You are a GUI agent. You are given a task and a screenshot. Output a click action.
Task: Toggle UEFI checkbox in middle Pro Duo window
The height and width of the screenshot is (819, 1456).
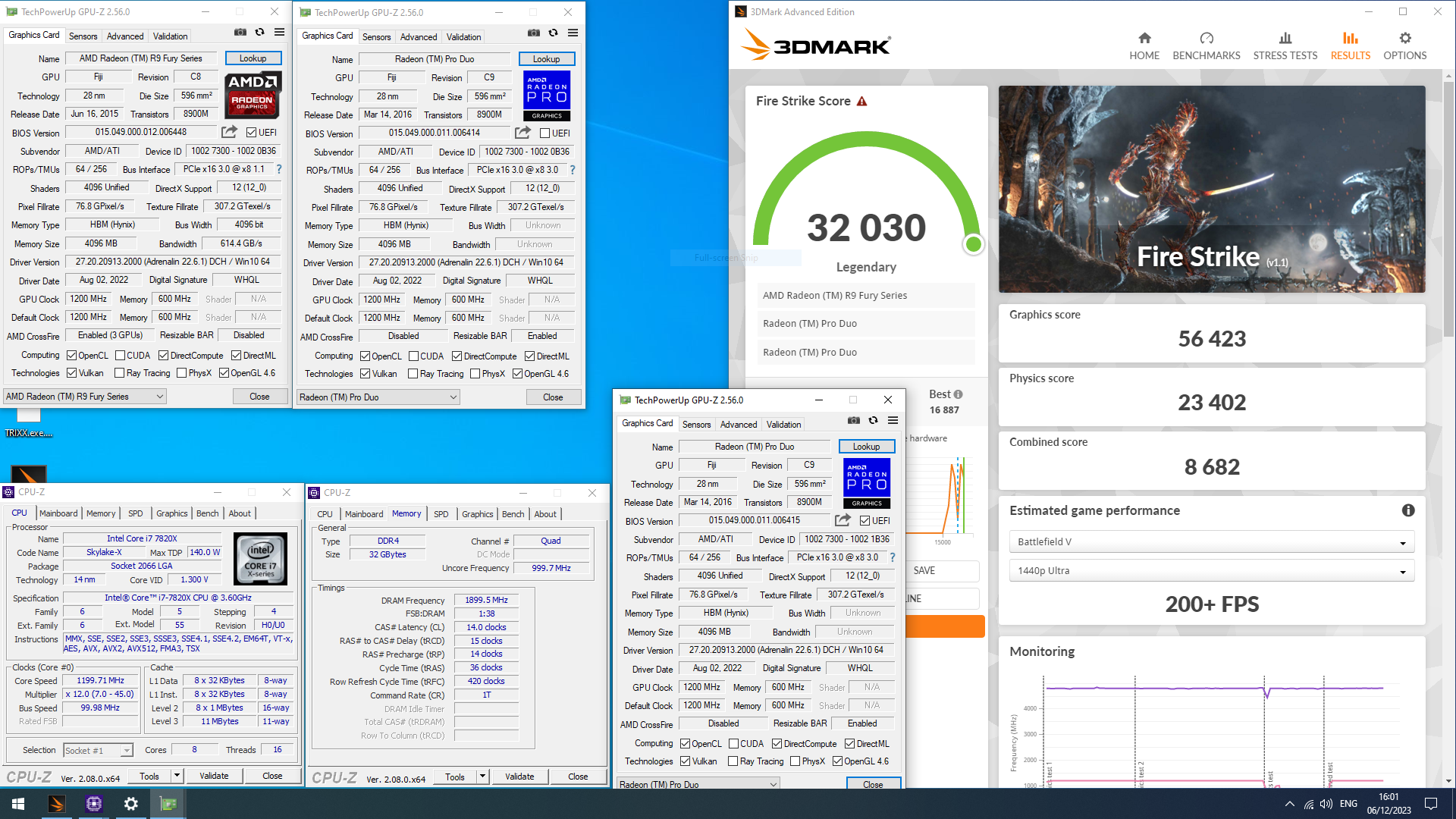pyautogui.click(x=544, y=133)
